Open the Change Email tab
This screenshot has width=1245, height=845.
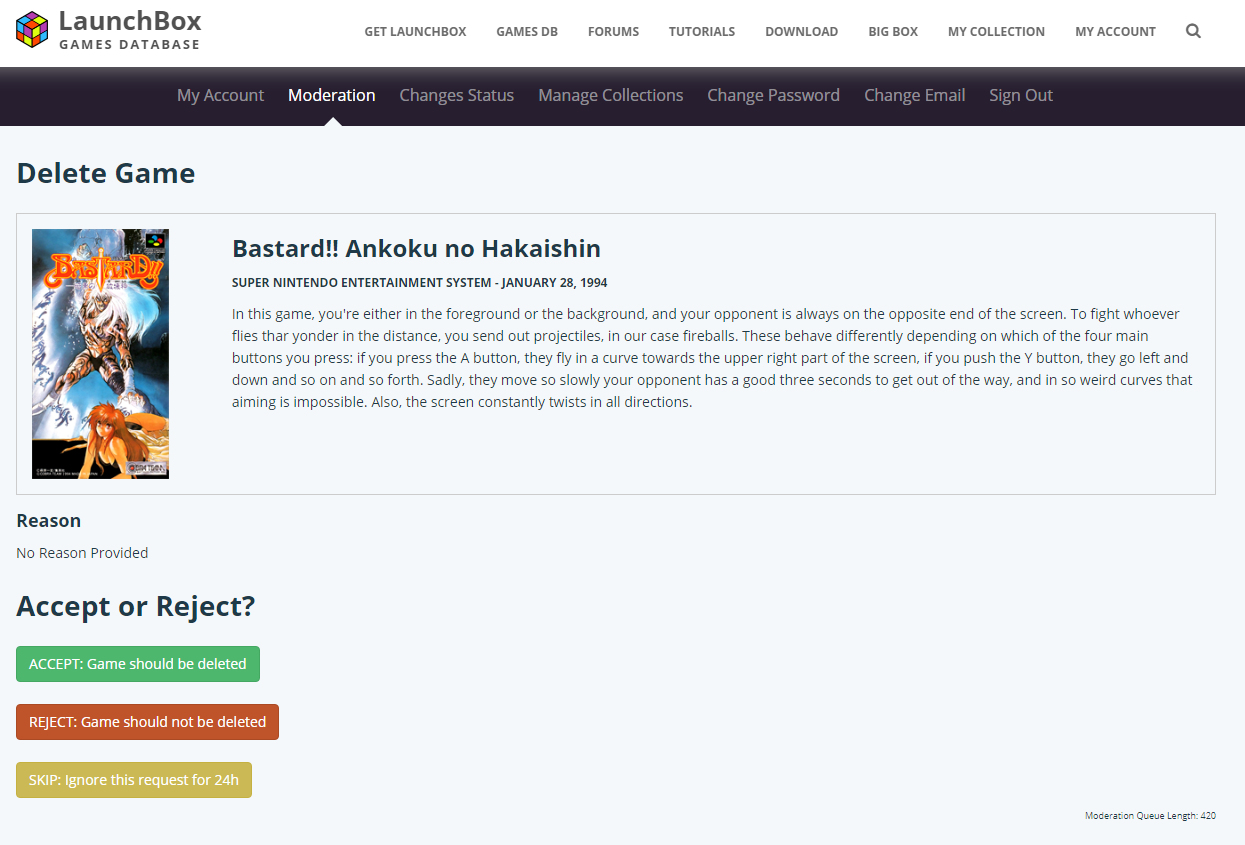click(914, 95)
